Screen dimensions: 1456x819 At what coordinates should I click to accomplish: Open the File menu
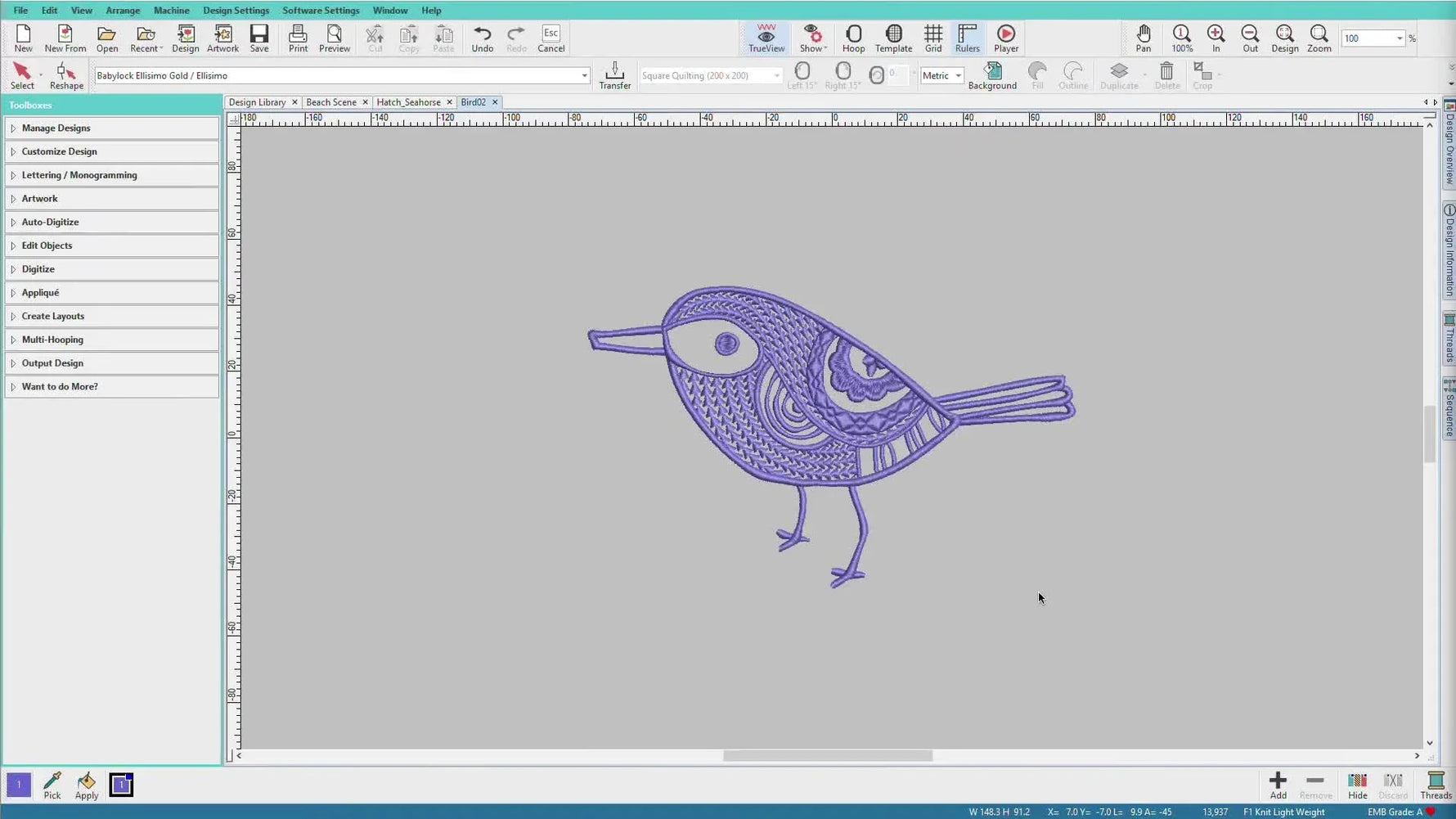point(20,11)
